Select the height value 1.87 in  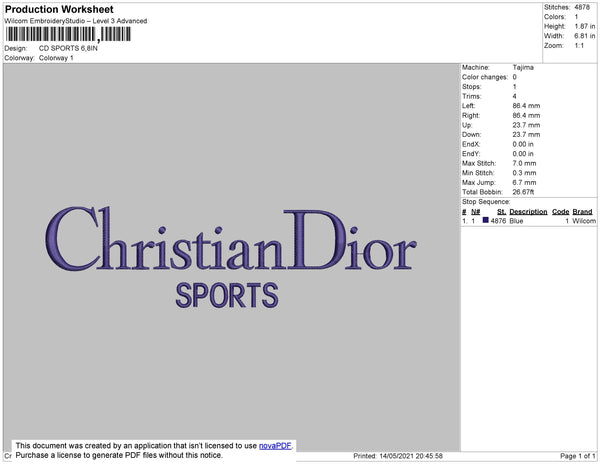(585, 26)
